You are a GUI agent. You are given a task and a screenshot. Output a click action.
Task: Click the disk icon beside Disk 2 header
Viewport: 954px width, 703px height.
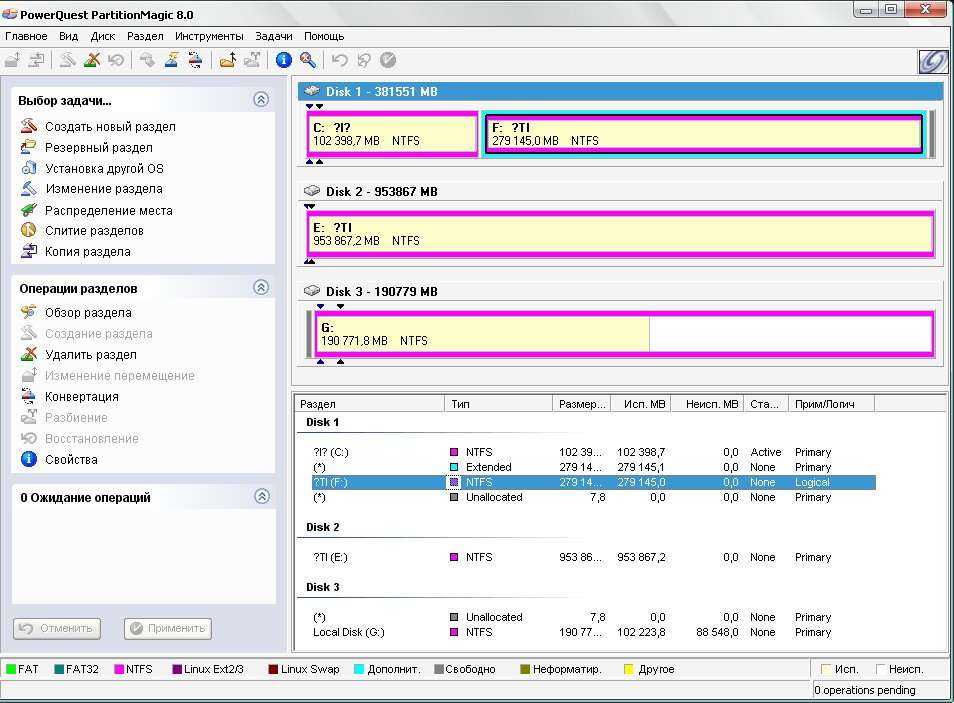coord(312,191)
